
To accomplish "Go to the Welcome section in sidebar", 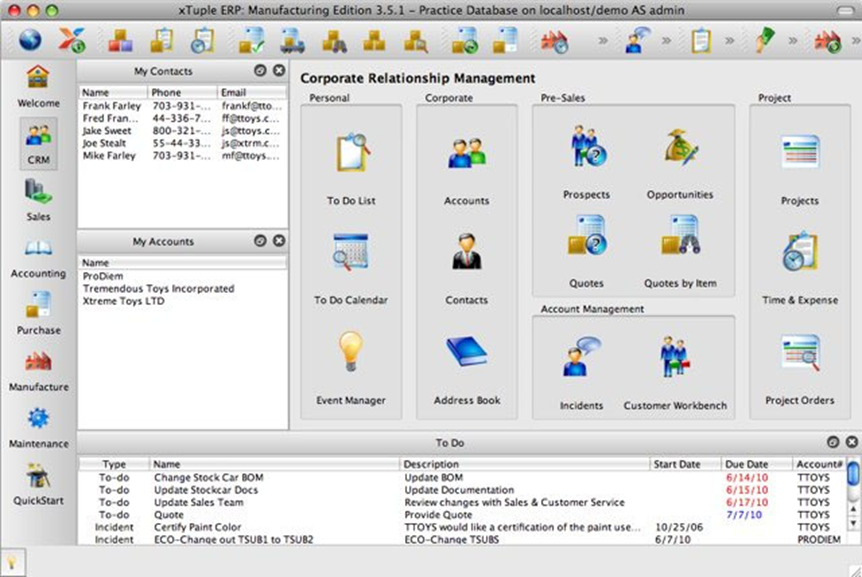I will 38,86.
